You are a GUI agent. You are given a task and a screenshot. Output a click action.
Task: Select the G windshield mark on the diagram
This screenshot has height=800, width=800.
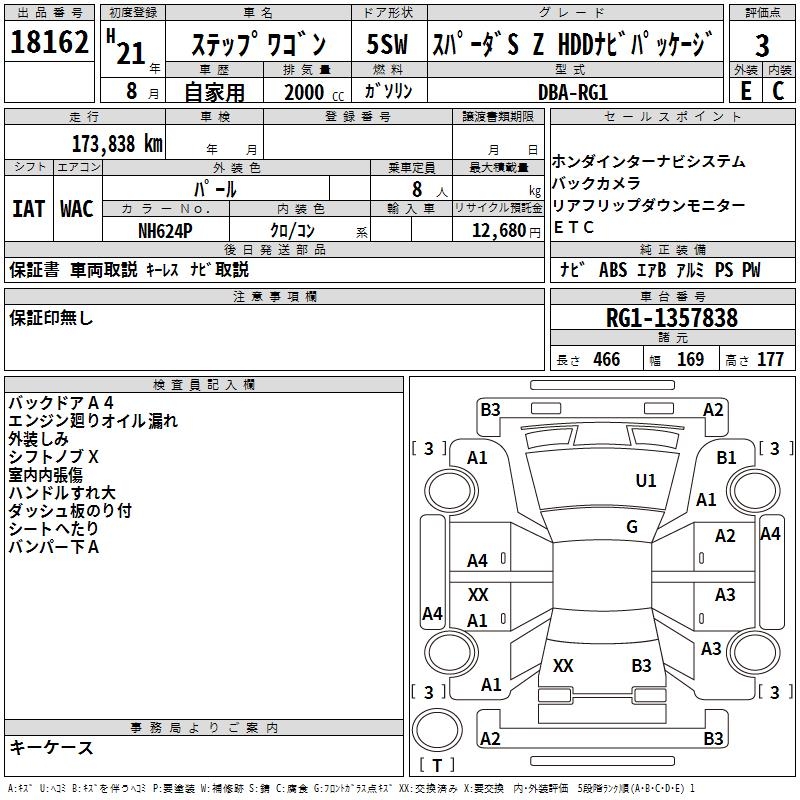[x=632, y=527]
